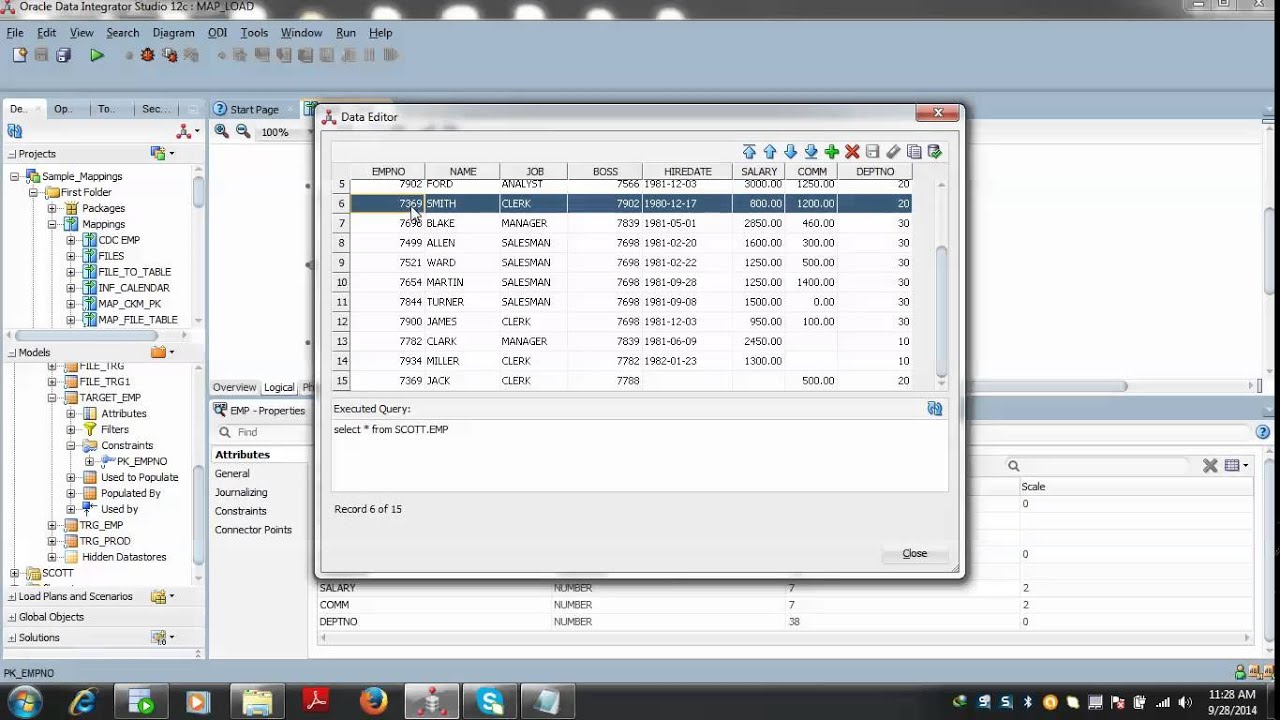Collapse the TARGET_EMP datastore node

click(x=52, y=398)
